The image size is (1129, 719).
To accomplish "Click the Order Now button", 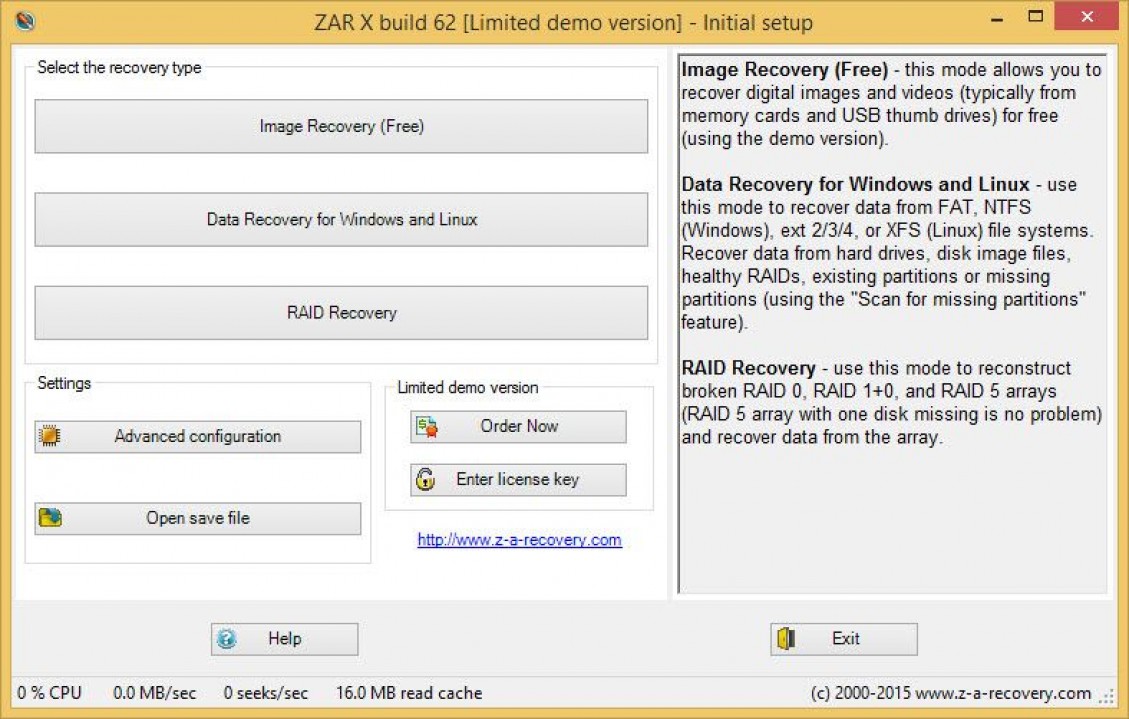I will coord(518,427).
